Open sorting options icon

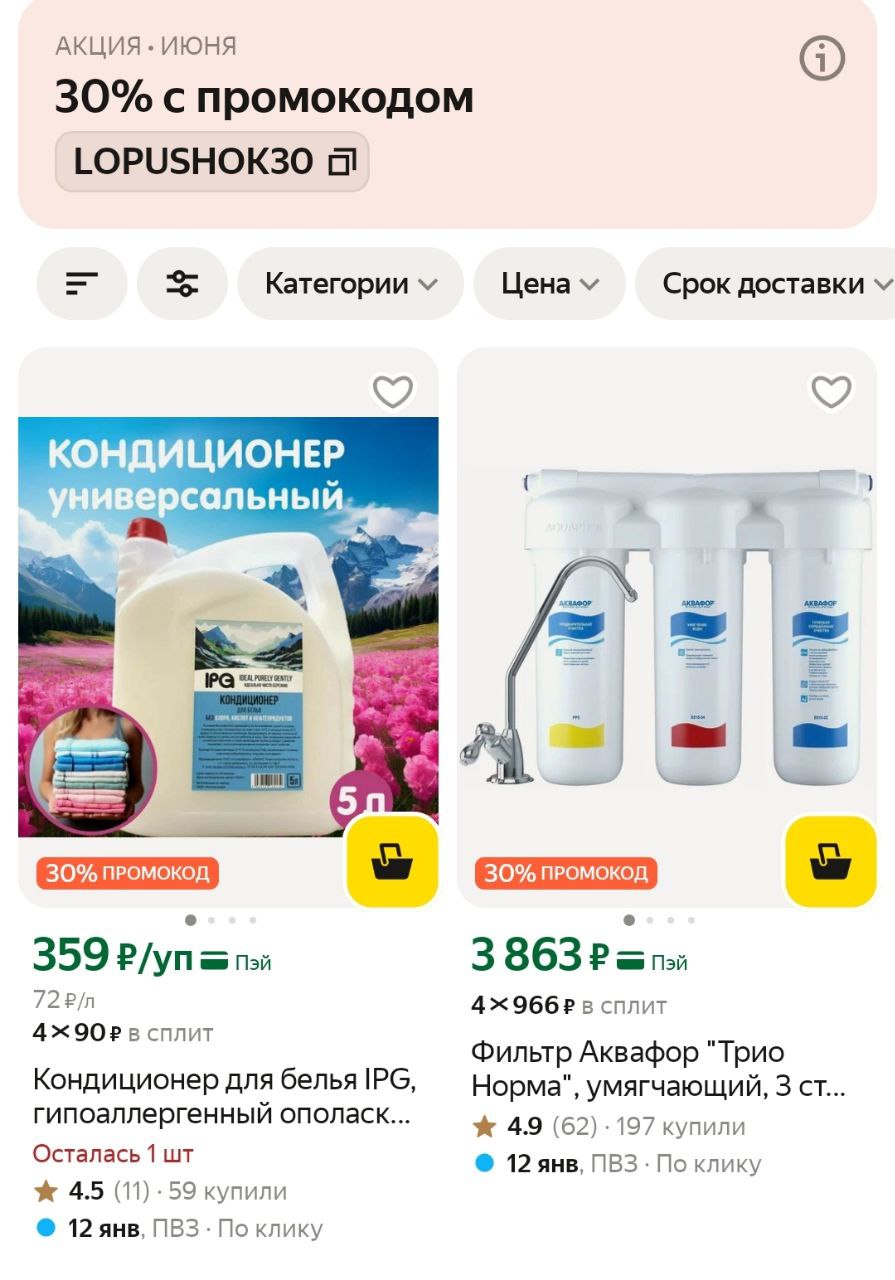point(82,284)
